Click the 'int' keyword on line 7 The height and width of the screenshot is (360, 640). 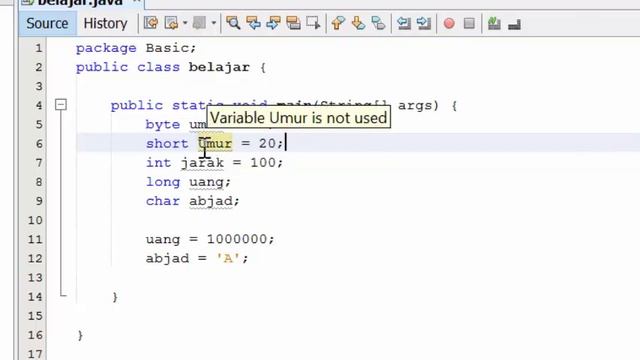point(158,162)
